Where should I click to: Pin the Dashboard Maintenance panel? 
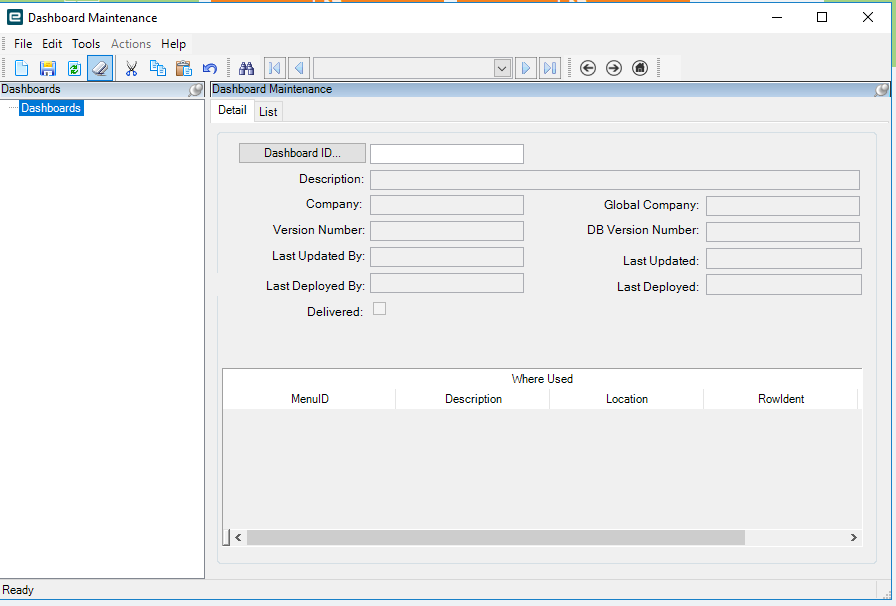pos(882,89)
